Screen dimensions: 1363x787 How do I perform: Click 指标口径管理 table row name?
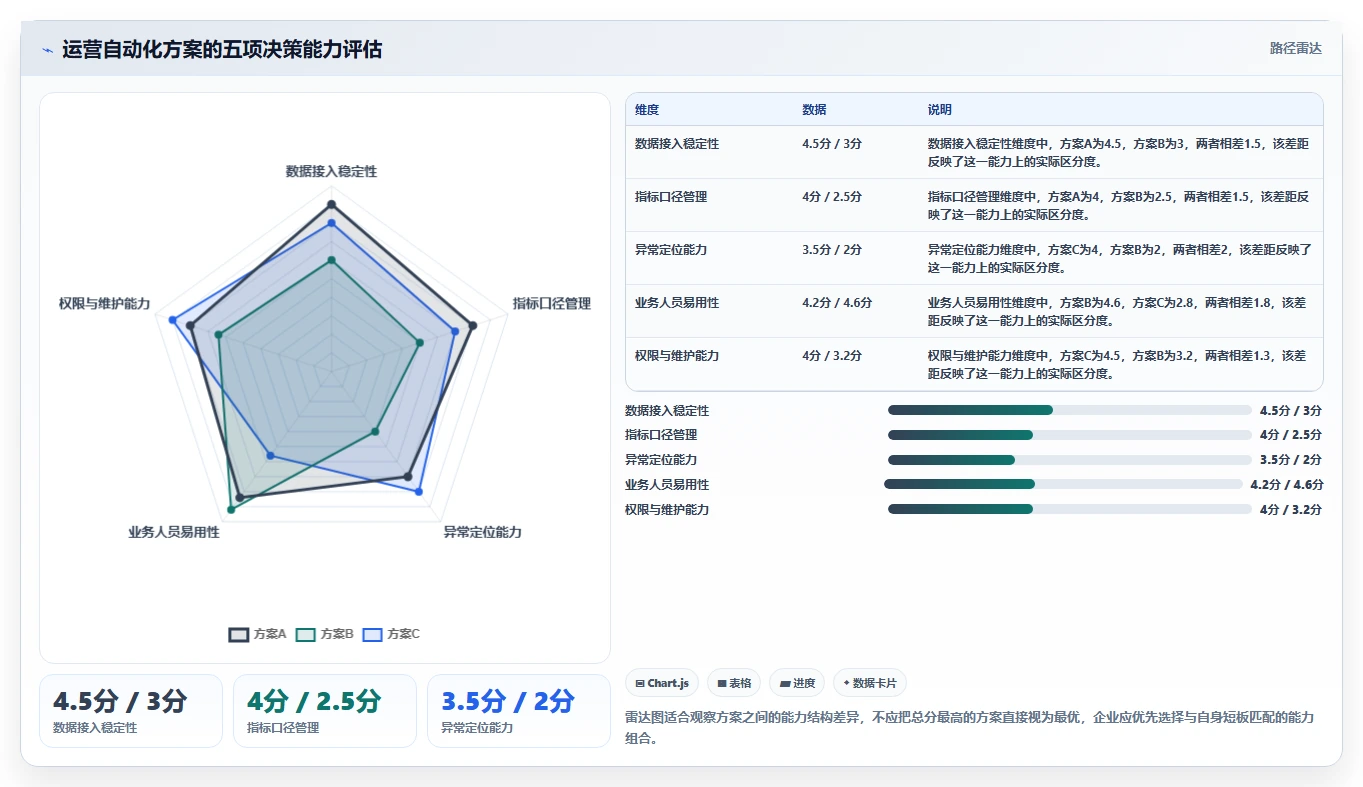(x=671, y=197)
